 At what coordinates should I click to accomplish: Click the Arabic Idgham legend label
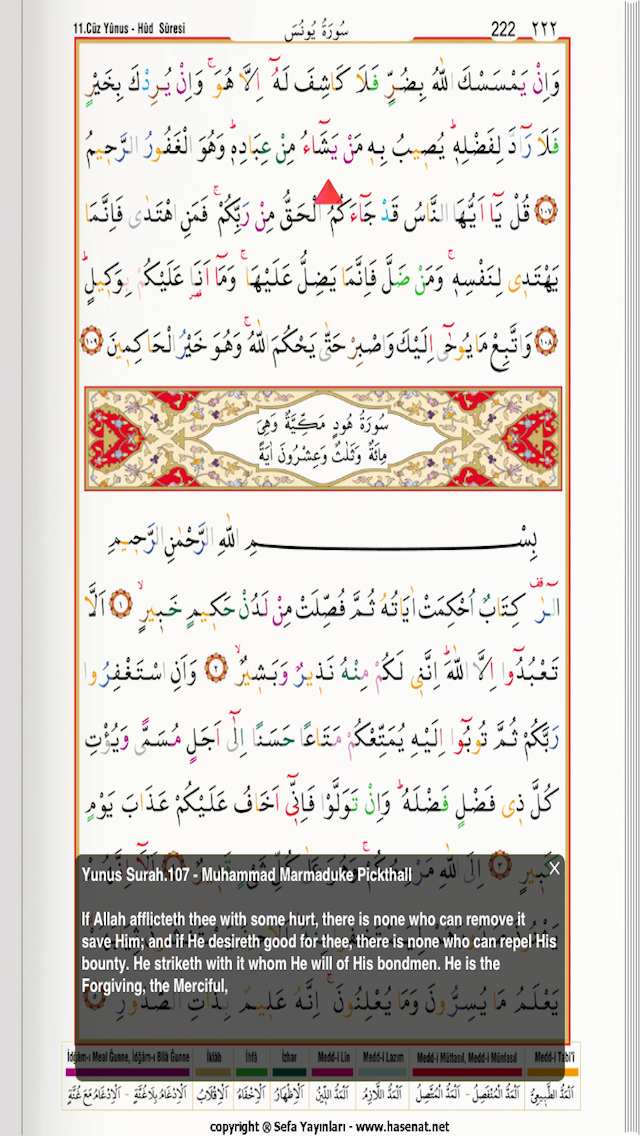[x=127, y=1094]
